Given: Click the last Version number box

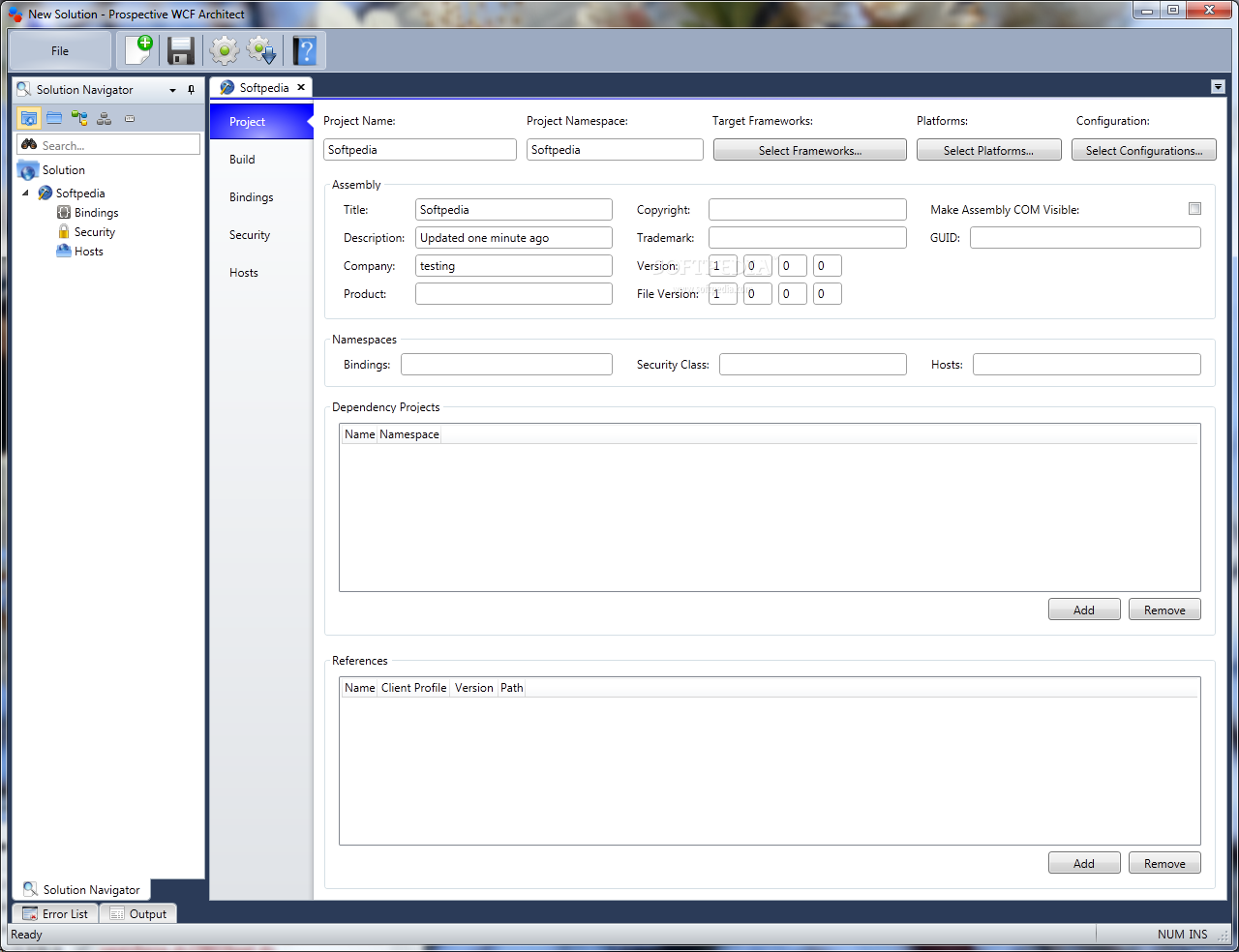Looking at the screenshot, I should [x=828, y=266].
